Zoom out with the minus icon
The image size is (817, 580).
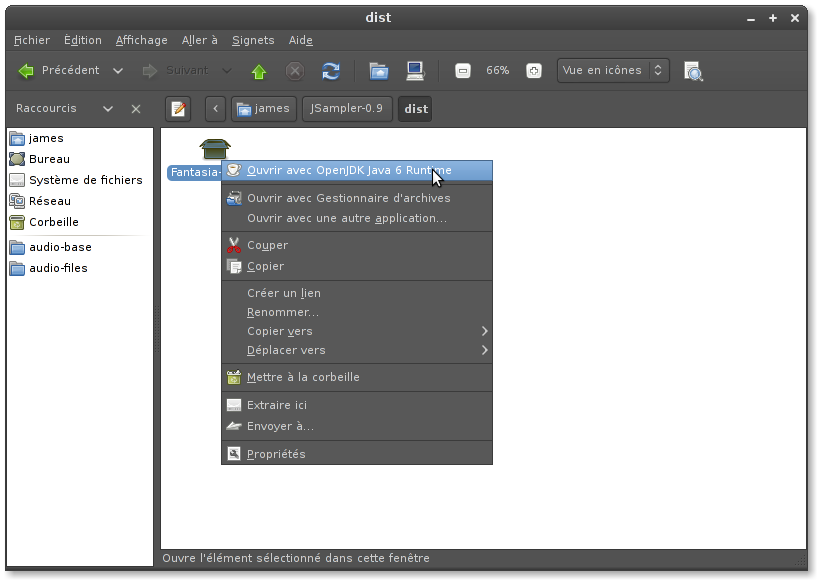click(463, 71)
